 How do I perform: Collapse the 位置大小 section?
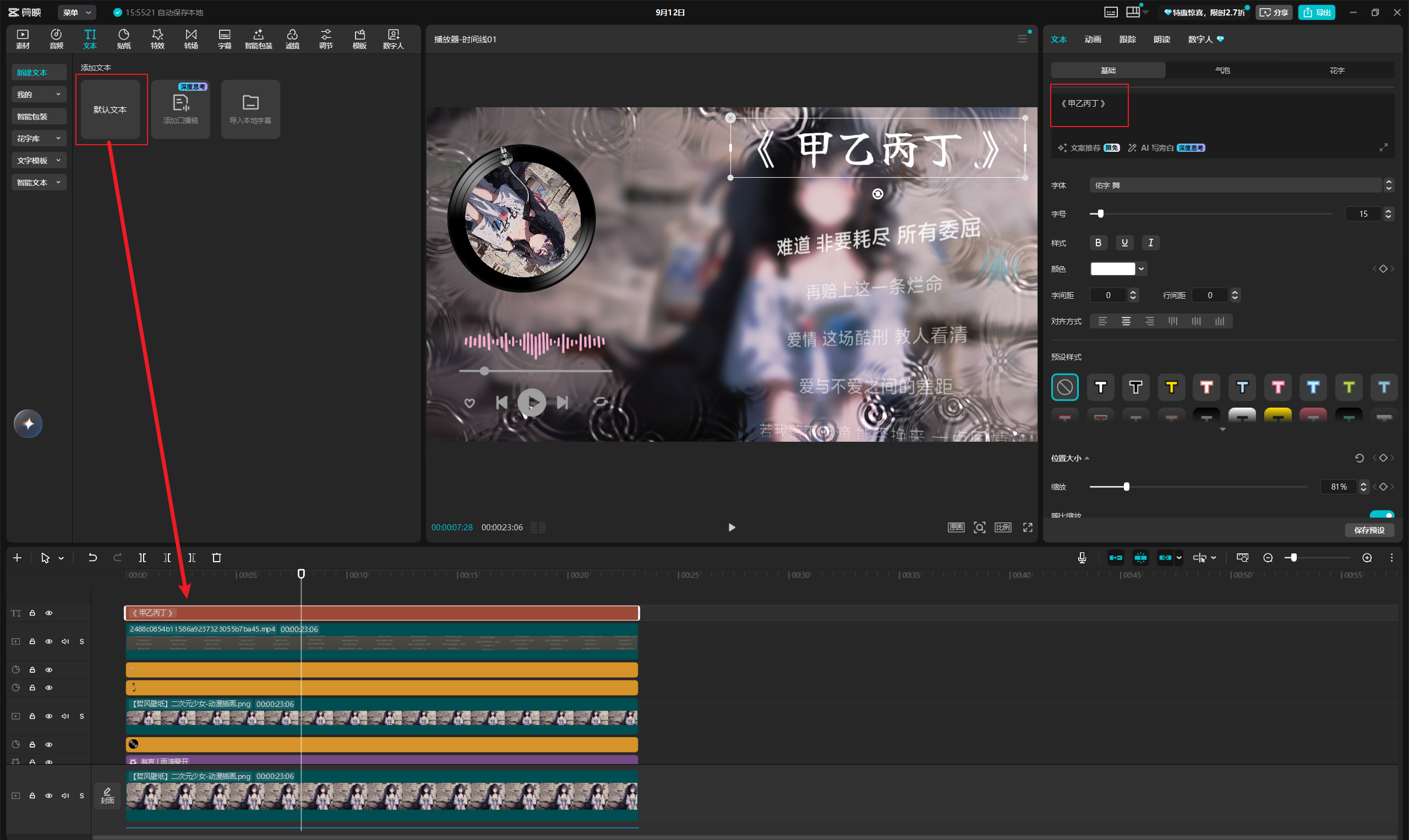[x=1087, y=458]
